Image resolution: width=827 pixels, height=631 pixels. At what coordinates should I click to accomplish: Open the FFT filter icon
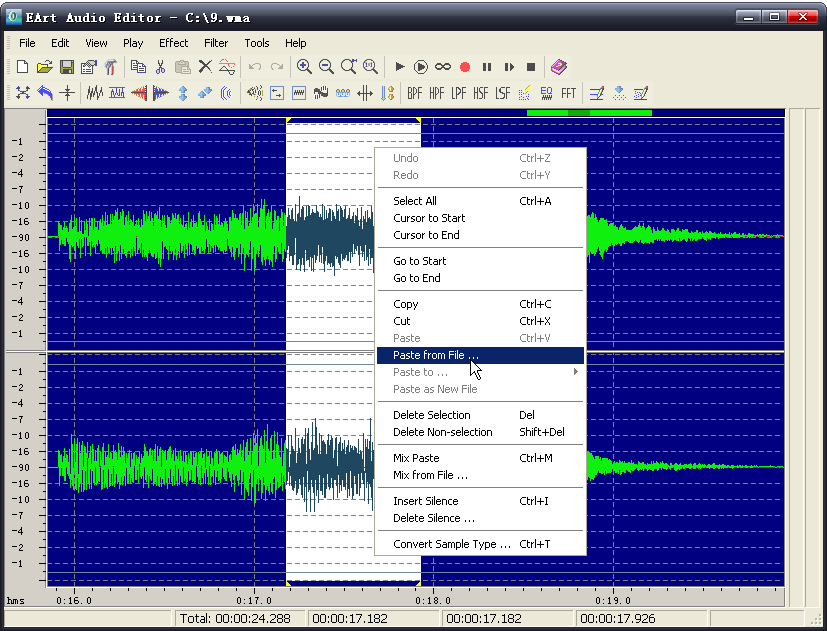[569, 93]
